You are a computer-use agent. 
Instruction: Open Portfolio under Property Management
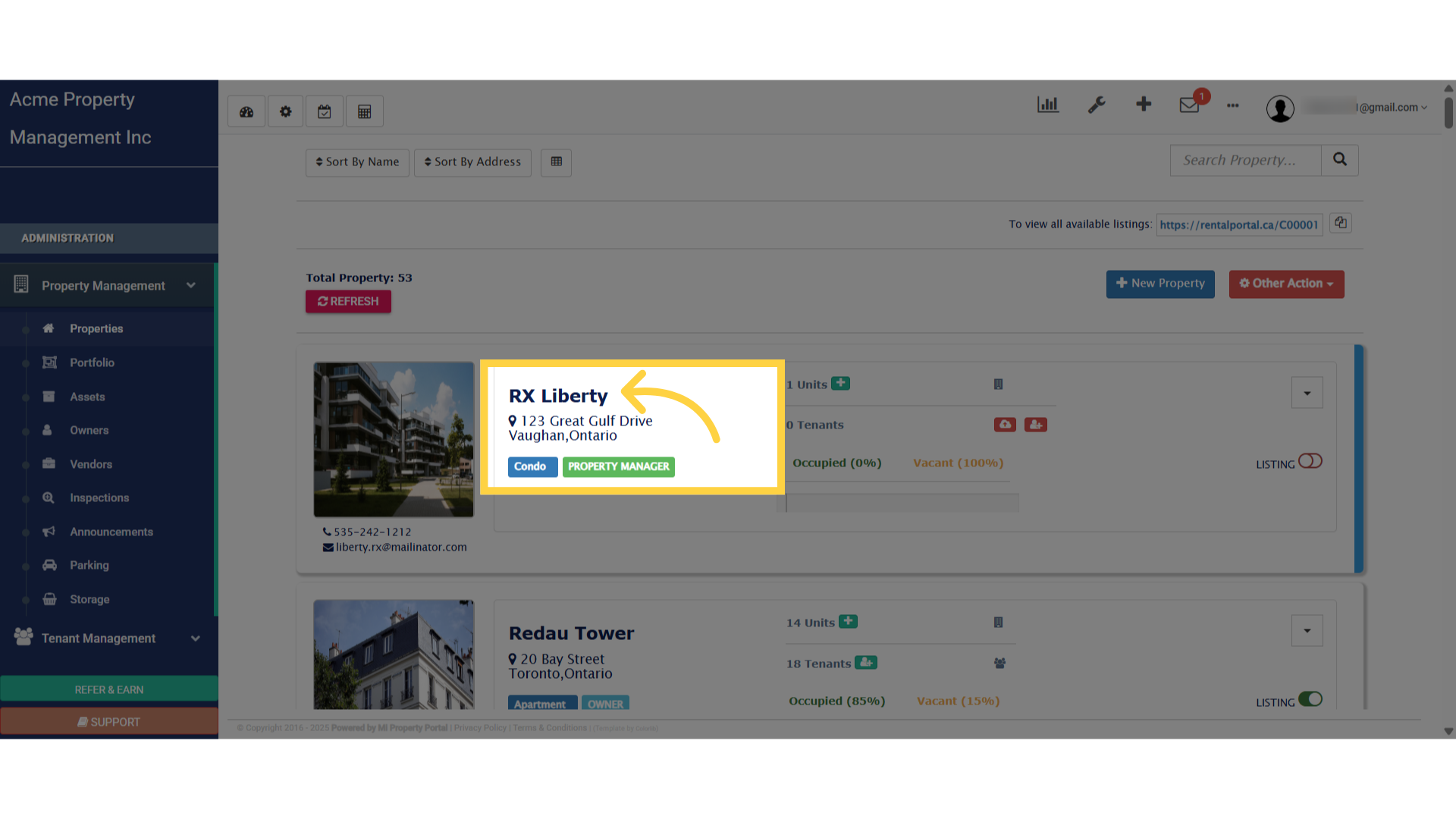[89, 362]
